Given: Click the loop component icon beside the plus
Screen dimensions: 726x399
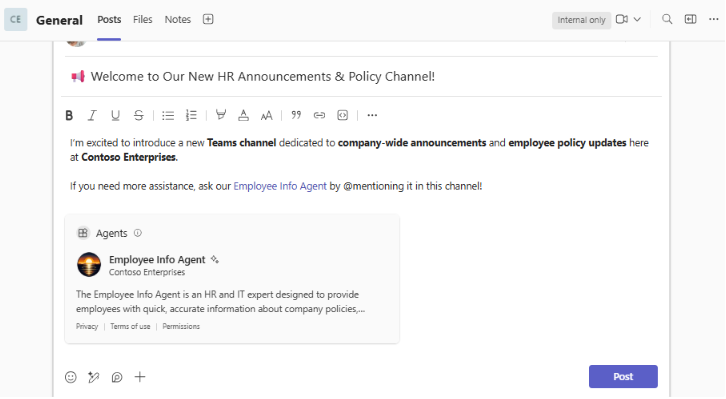Looking at the screenshot, I should 117,377.
